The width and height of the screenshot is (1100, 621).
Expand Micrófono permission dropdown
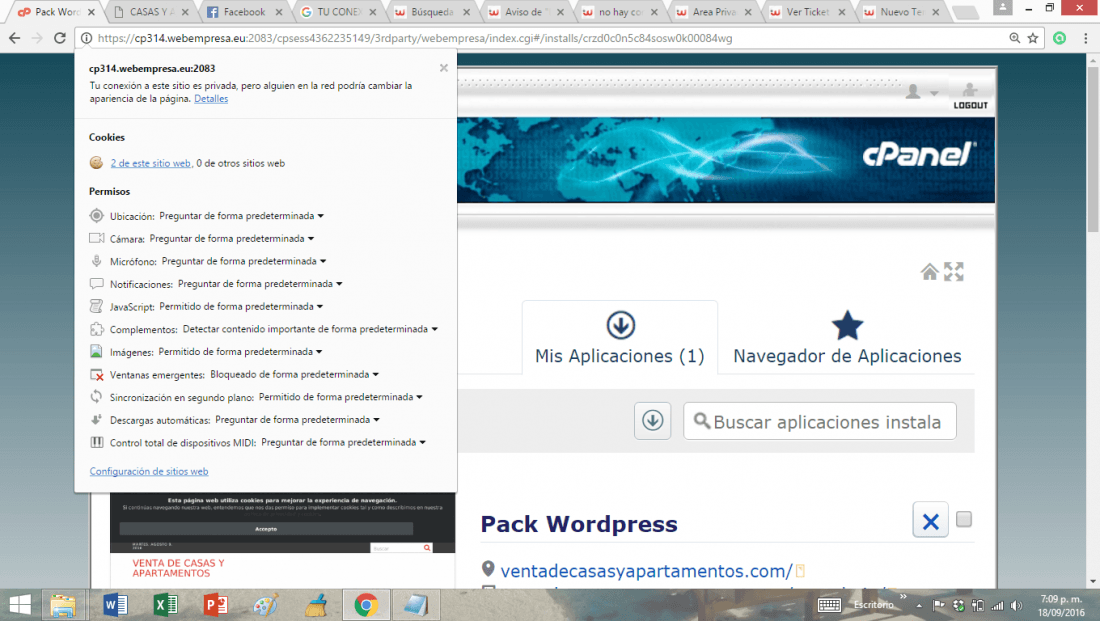244,261
